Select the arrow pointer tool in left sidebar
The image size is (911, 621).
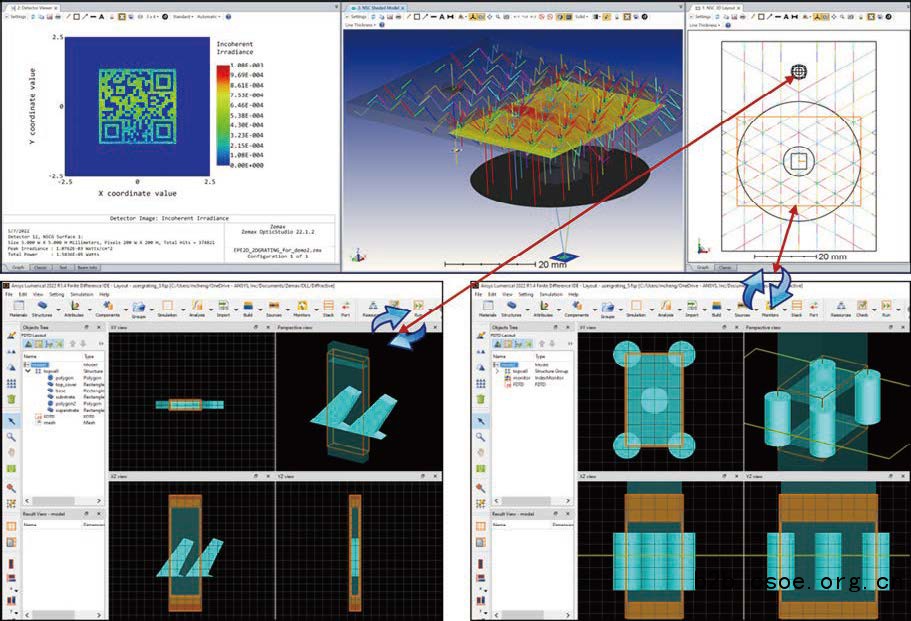point(10,421)
